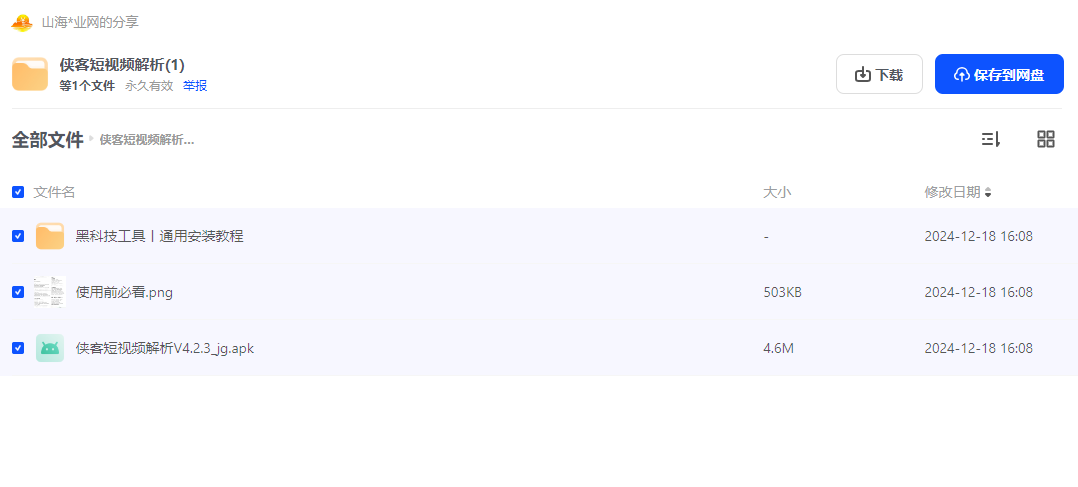Sort by 修改日期 arrow
This screenshot has height=487, width=1078.
(988, 193)
